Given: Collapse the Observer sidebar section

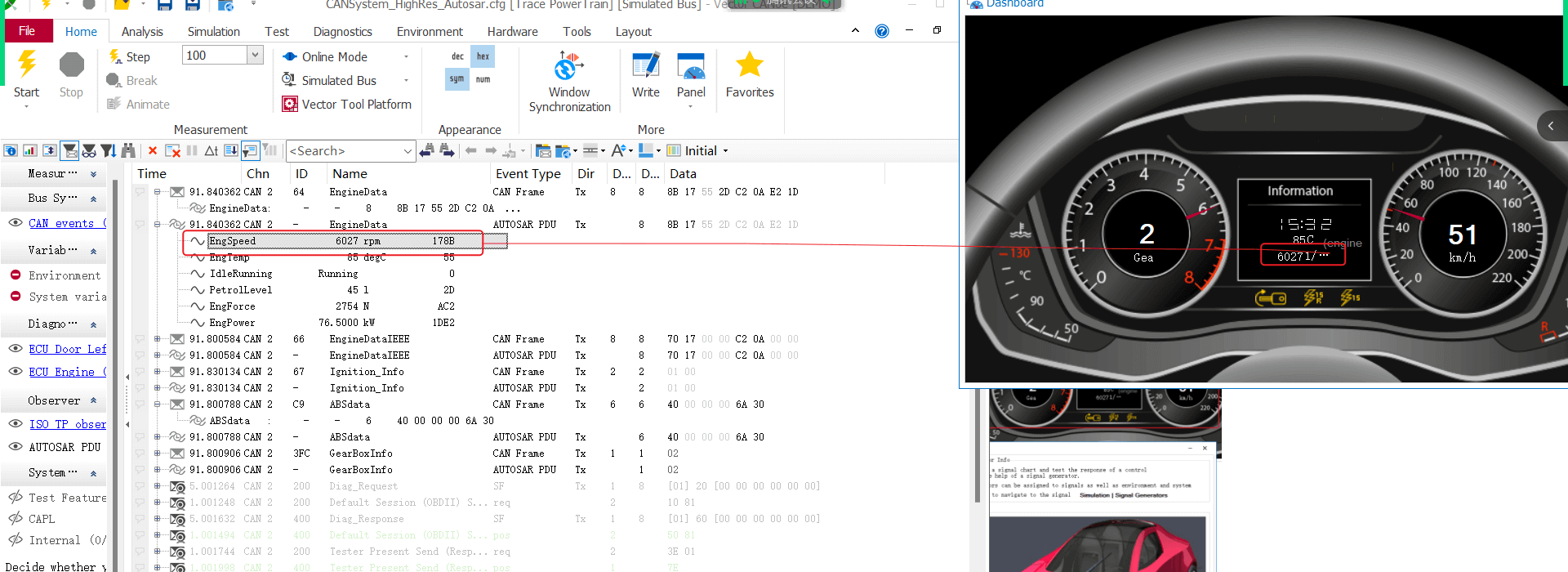Looking at the screenshot, I should pos(93,400).
